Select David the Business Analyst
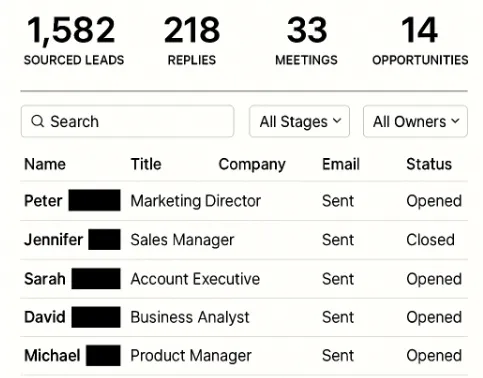 244,317
